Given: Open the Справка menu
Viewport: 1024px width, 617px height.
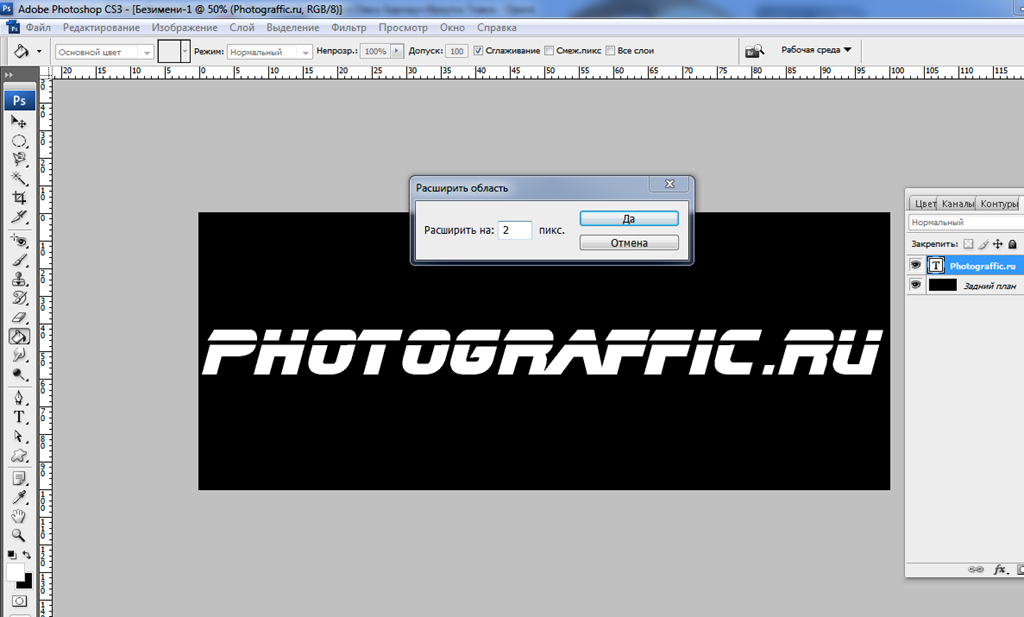Looking at the screenshot, I should pos(496,27).
